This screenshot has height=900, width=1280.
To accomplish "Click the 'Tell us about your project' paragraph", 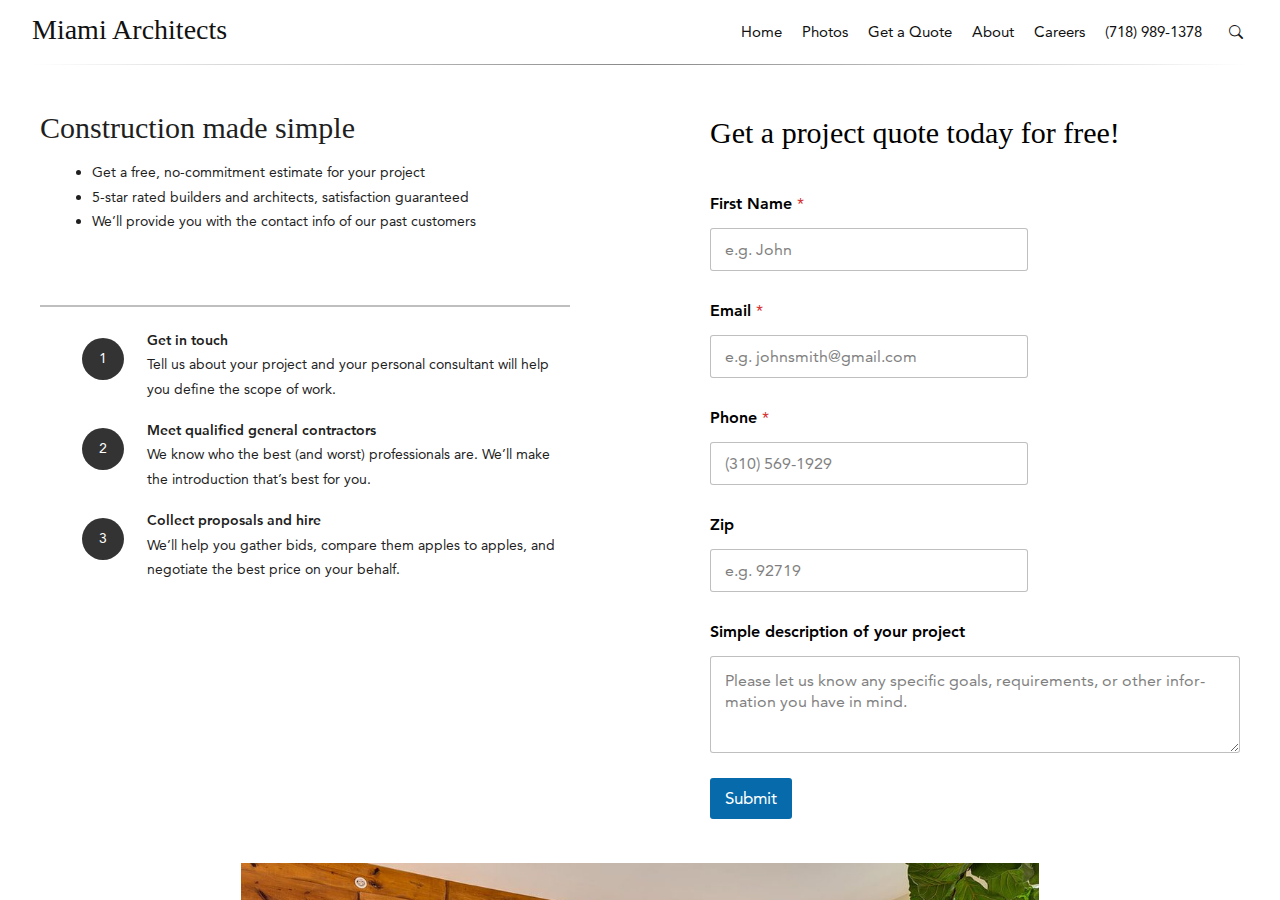I will 348,377.
